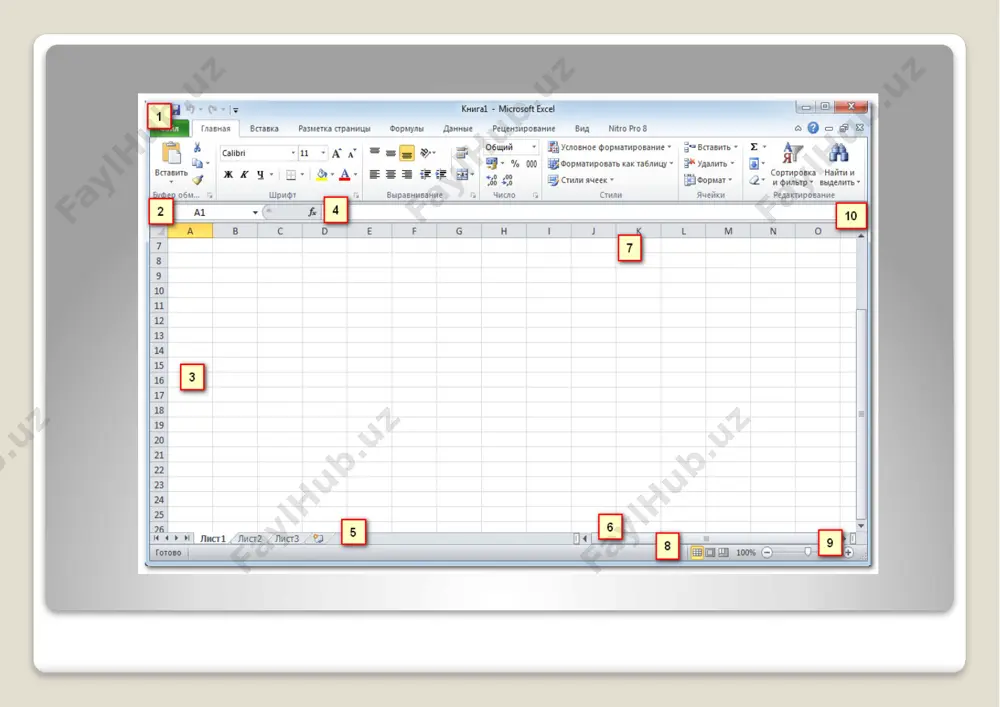The height and width of the screenshot is (707, 1000).
Task: Toggle Align Text Right
Action: tap(406, 174)
